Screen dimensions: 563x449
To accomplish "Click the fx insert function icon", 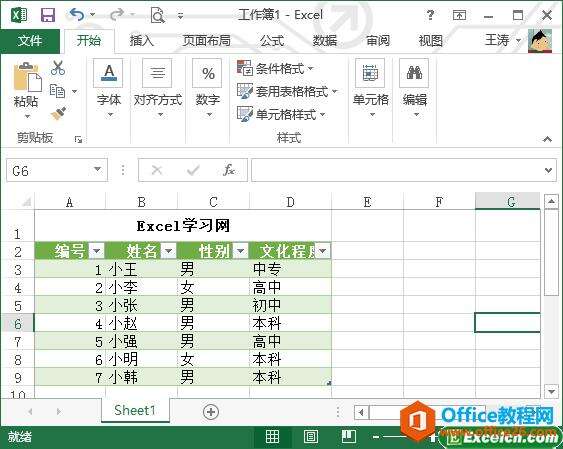I will click(229, 170).
